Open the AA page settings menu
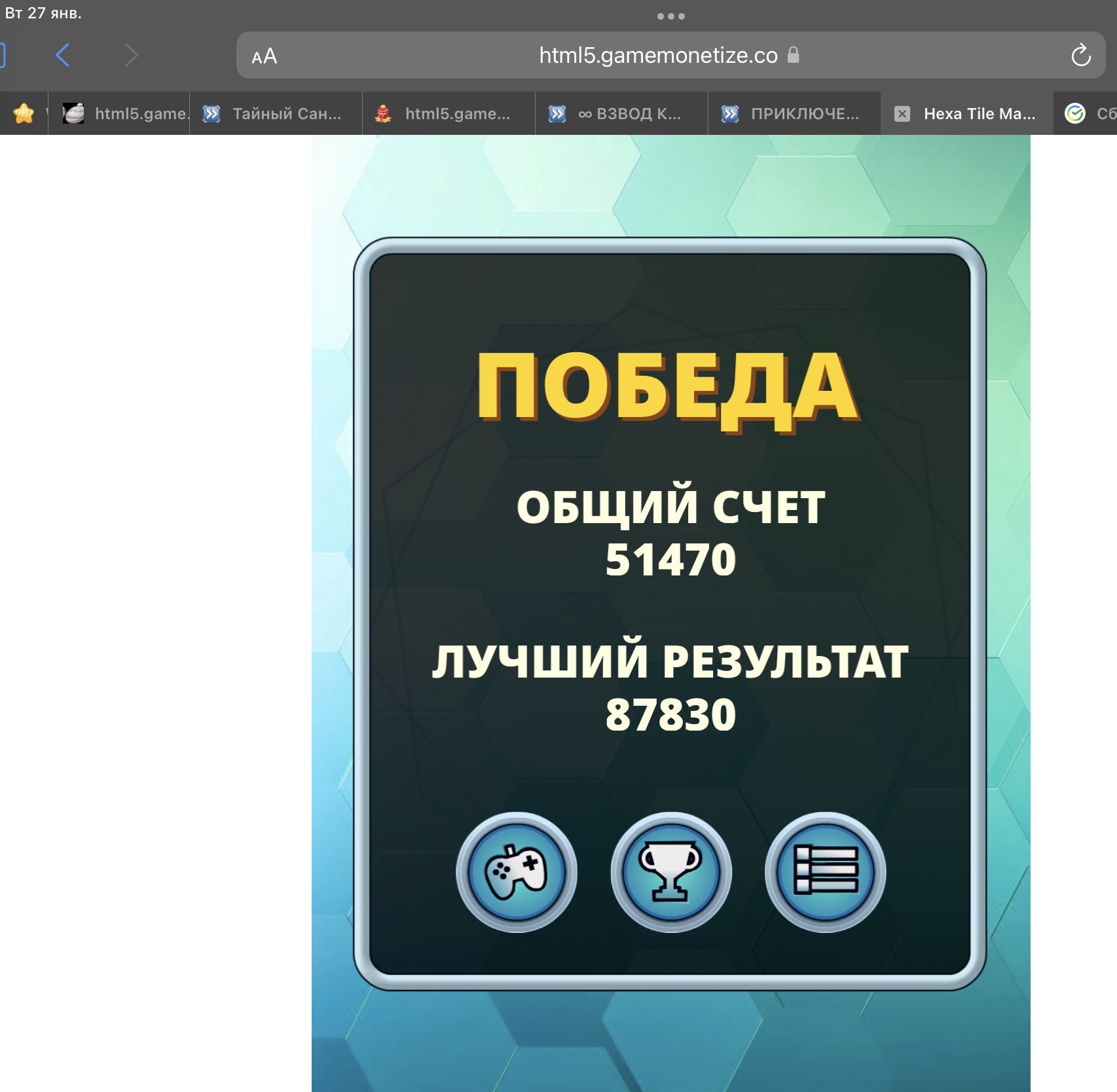The image size is (1117, 1092). pyautogui.click(x=265, y=57)
